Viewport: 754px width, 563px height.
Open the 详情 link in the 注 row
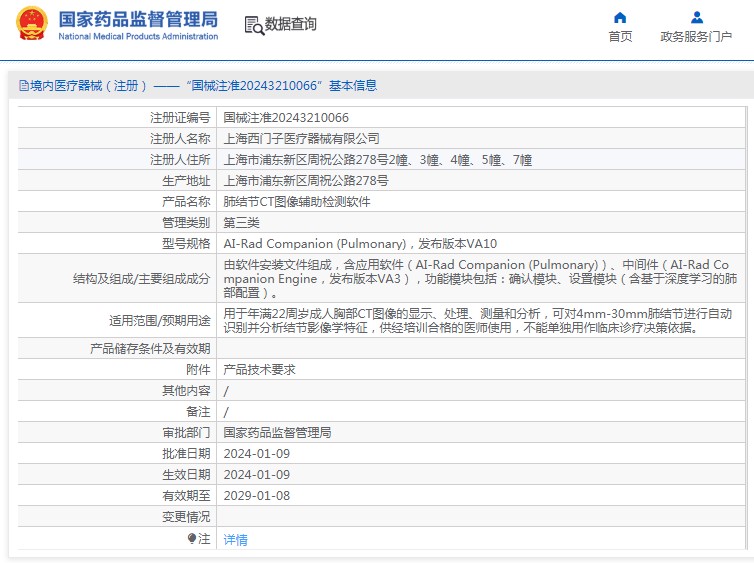coord(235,540)
